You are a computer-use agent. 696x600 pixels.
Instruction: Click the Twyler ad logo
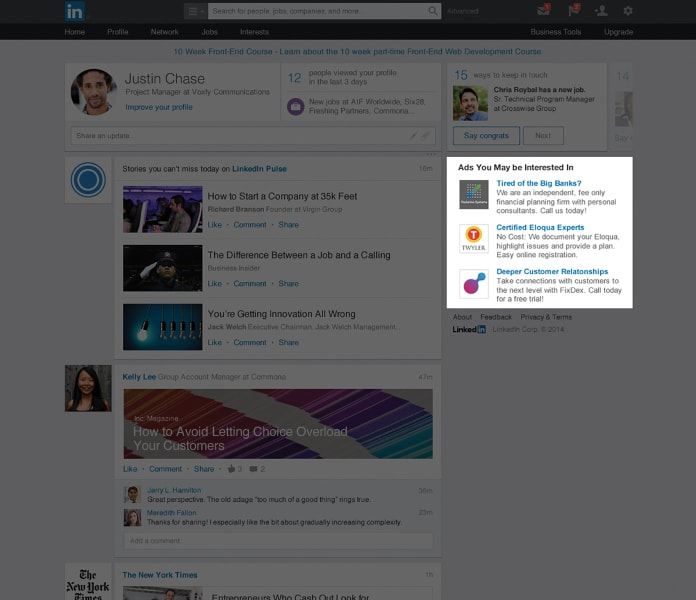[474, 239]
